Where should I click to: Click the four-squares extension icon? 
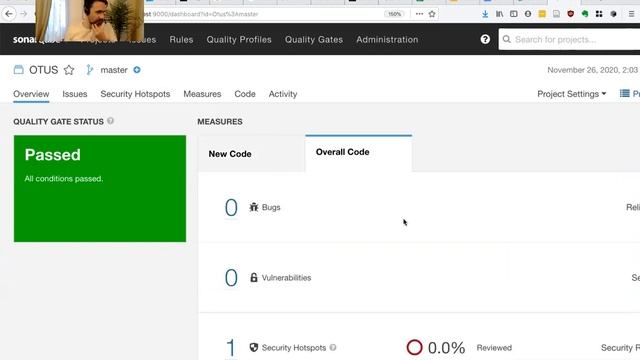(x=599, y=14)
